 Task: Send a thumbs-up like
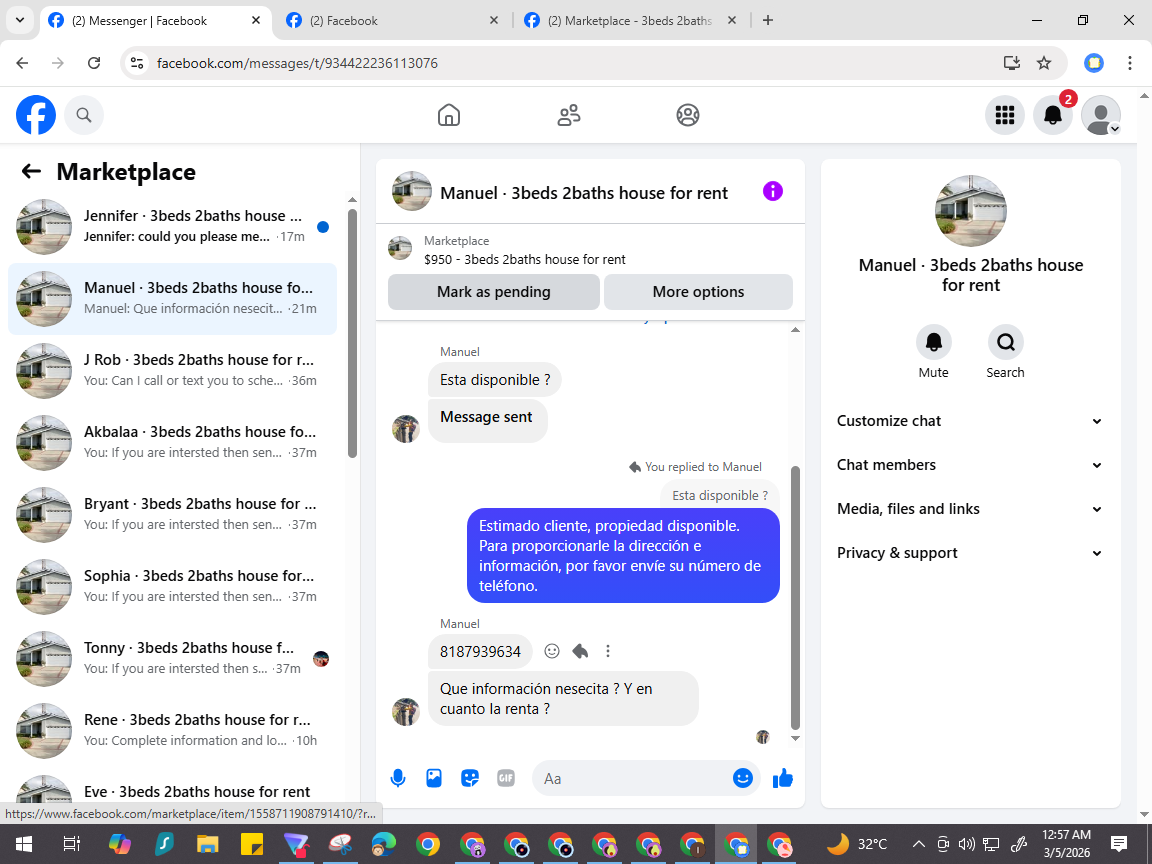click(783, 778)
